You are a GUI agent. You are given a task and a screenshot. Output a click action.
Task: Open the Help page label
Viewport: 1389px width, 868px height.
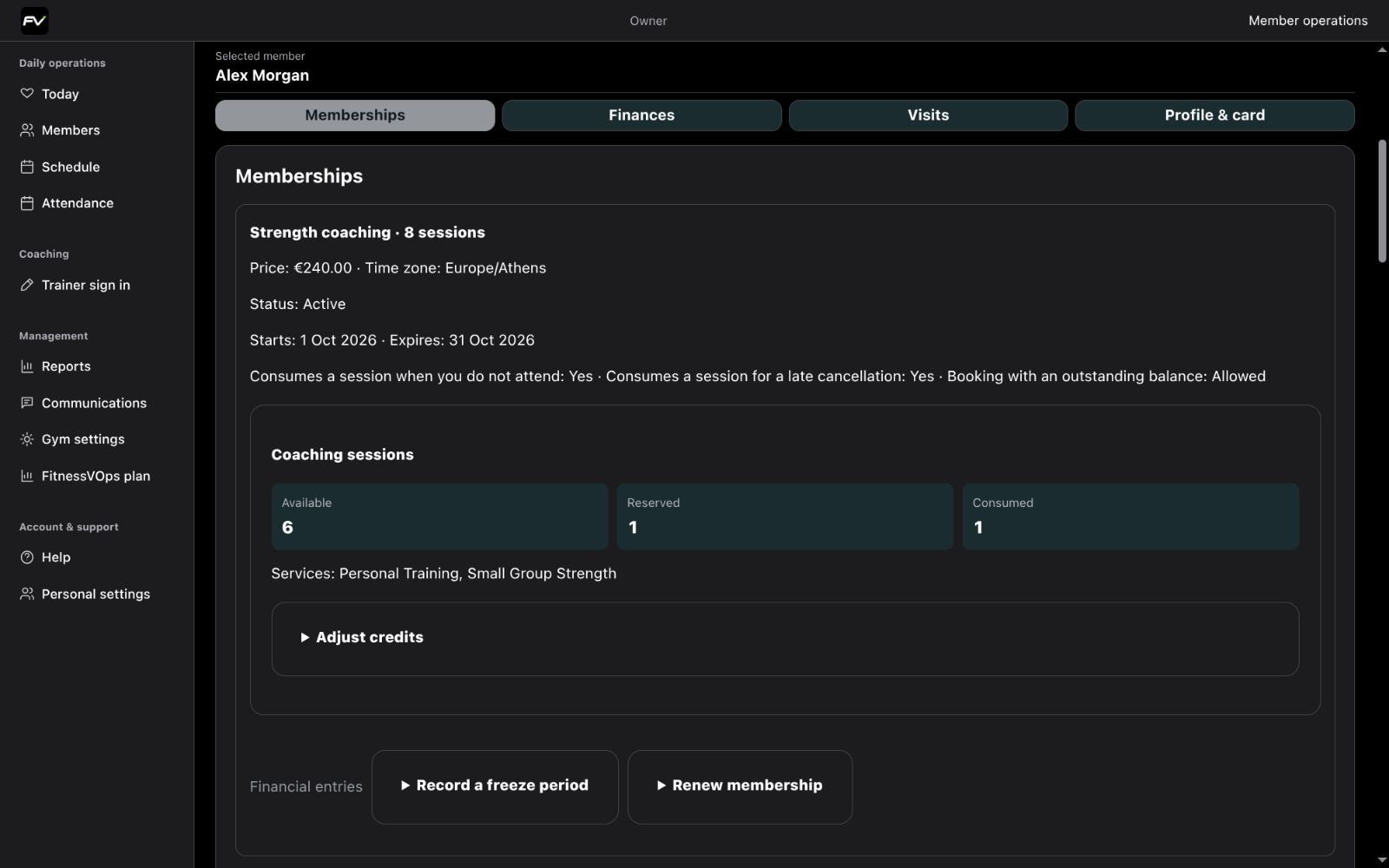(x=56, y=557)
